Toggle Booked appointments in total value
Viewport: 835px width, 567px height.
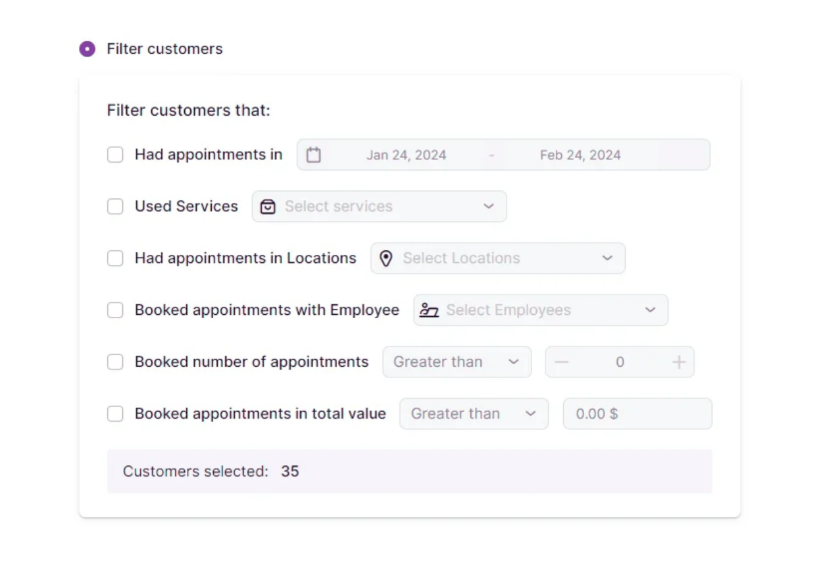(x=115, y=414)
